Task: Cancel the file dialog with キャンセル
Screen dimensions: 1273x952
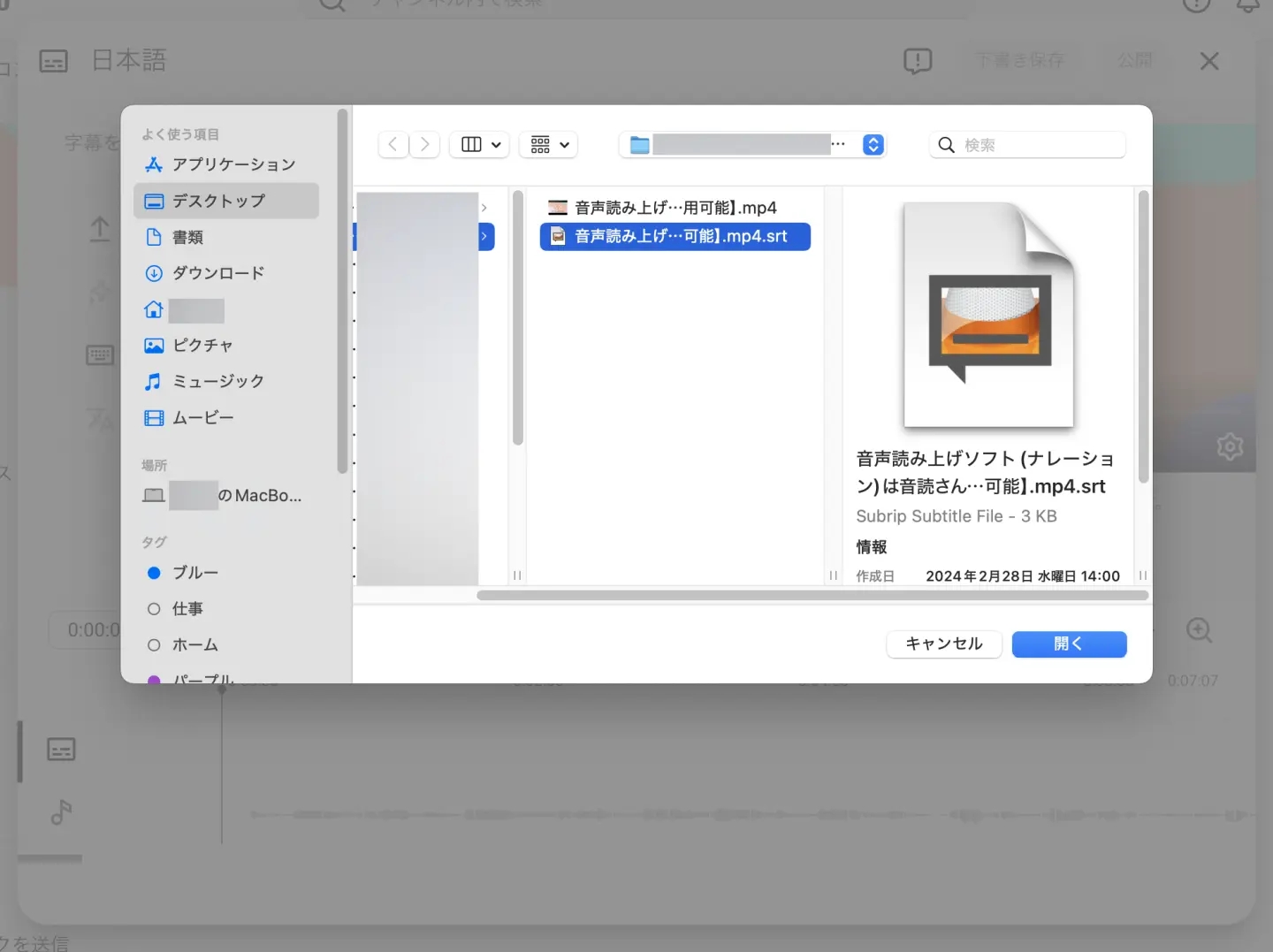Action: point(943,644)
